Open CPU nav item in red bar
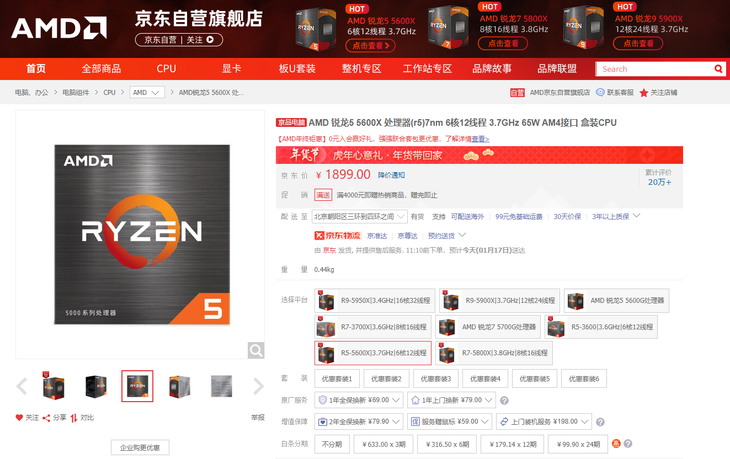730x459 pixels. coord(166,68)
